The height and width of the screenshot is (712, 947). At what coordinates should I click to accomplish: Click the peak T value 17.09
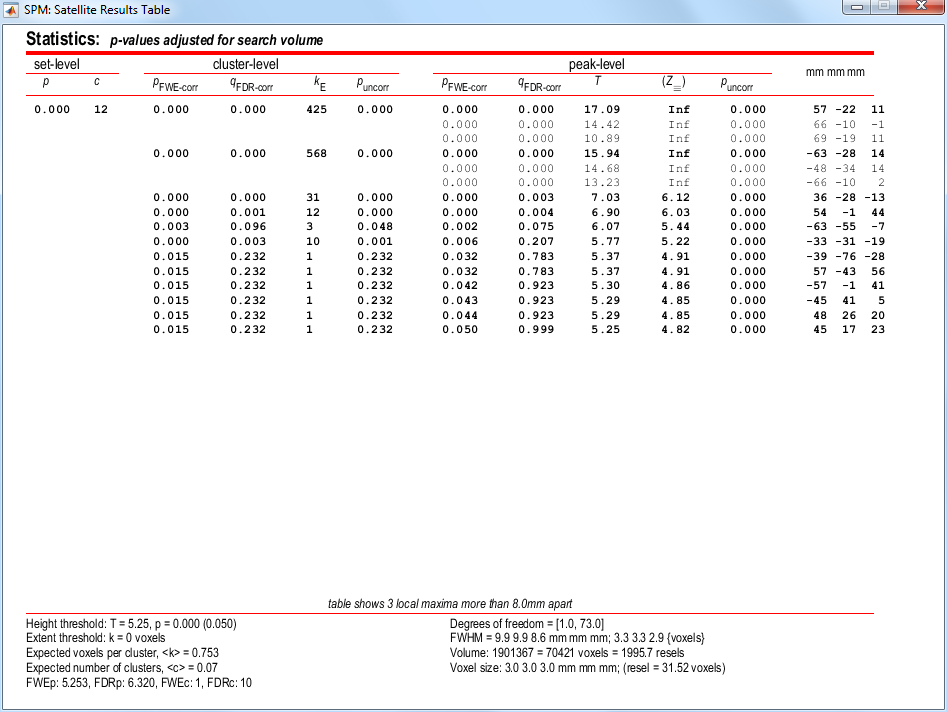[x=598, y=110]
